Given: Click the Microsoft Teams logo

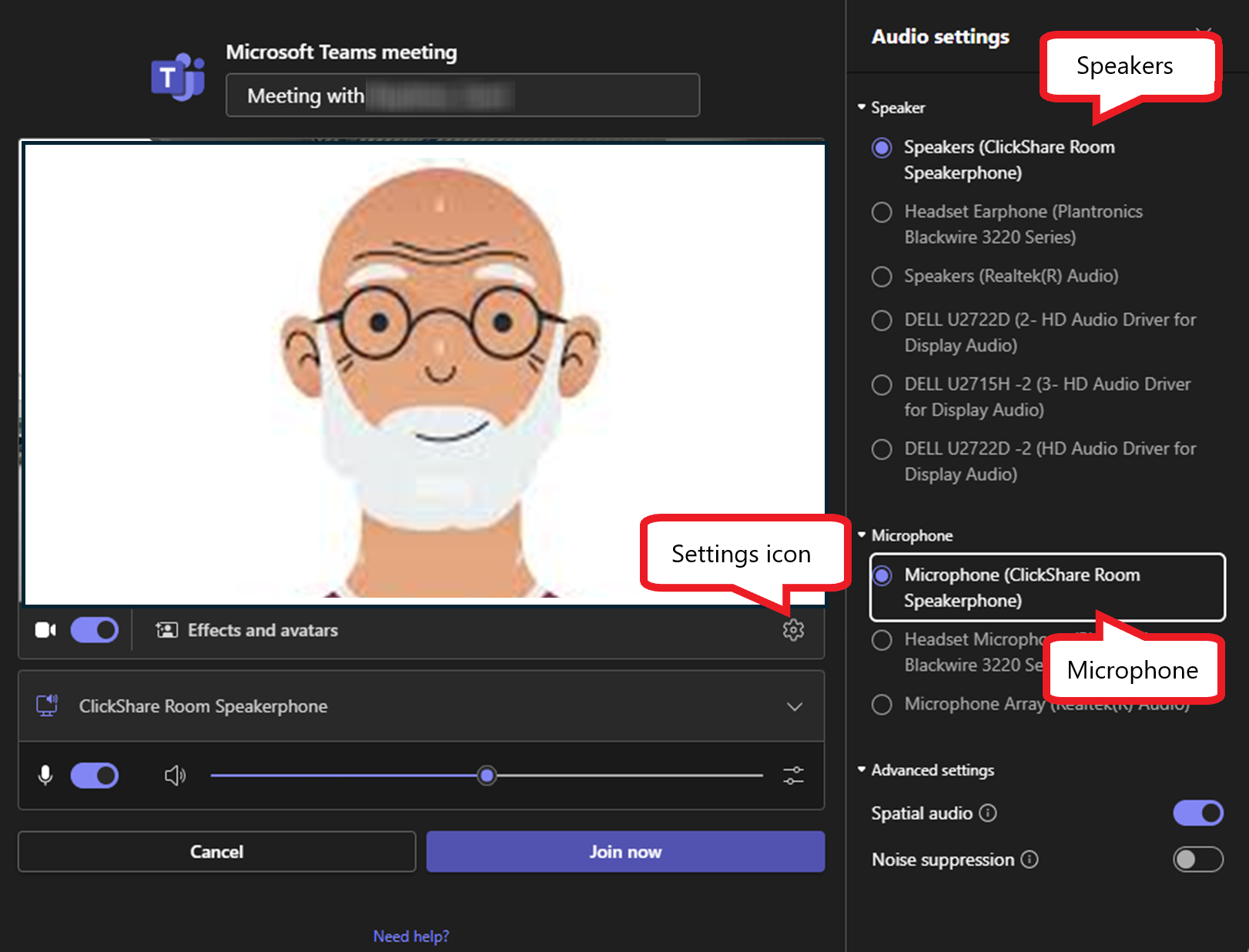Looking at the screenshot, I should click(x=178, y=77).
